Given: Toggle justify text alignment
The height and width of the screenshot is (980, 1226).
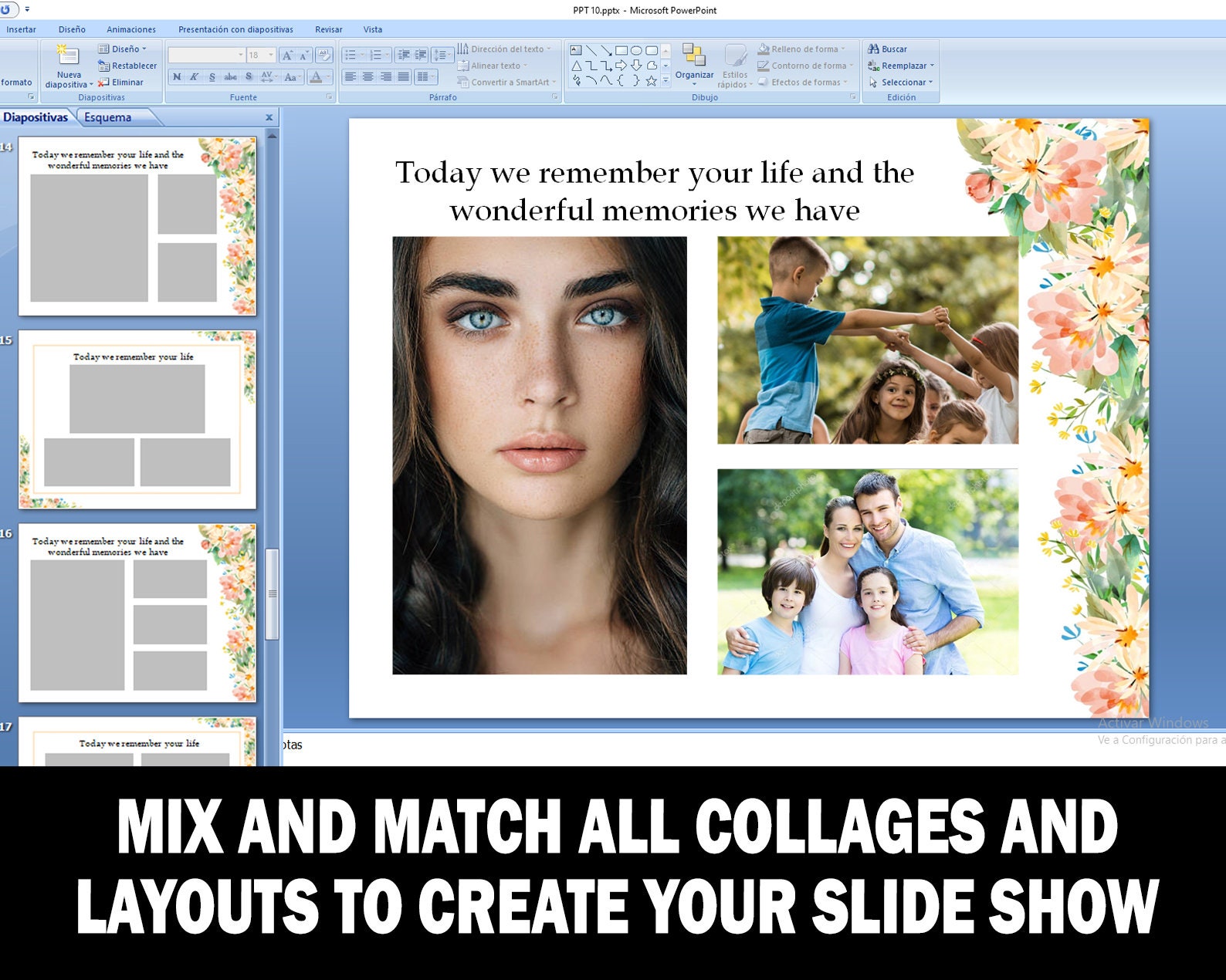Looking at the screenshot, I should pyautogui.click(x=403, y=76).
